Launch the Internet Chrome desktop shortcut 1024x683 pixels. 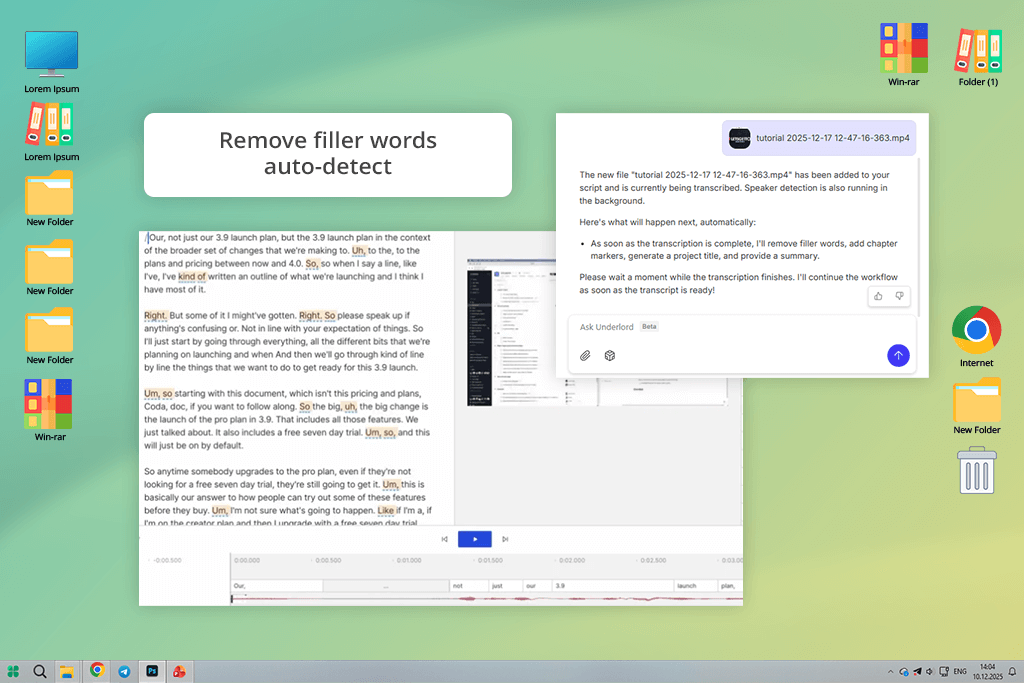pos(976,336)
